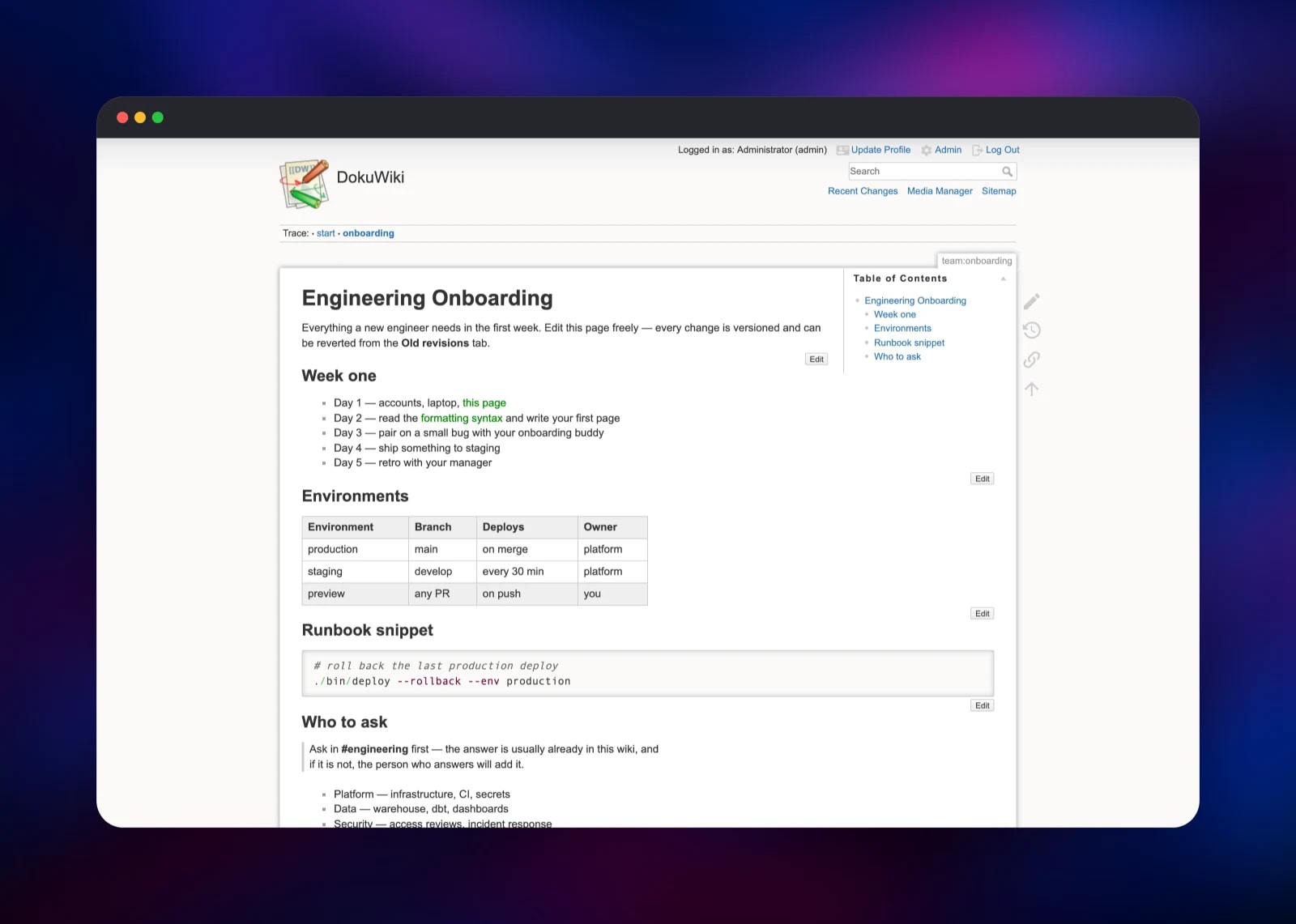This screenshot has height=924, width=1296.
Task: Open Media Manager
Action: coord(940,191)
